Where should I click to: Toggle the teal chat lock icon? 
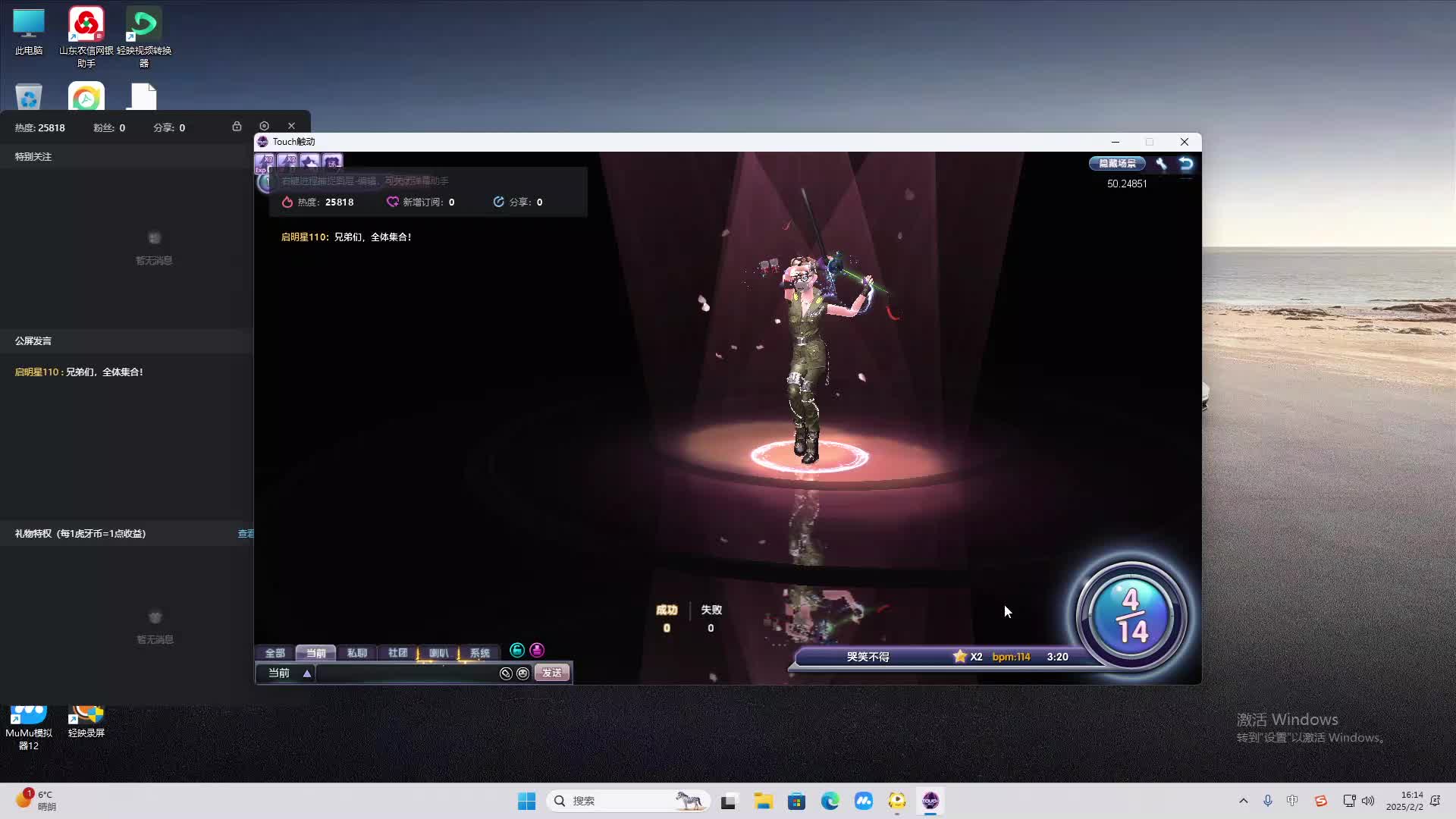[x=517, y=651]
